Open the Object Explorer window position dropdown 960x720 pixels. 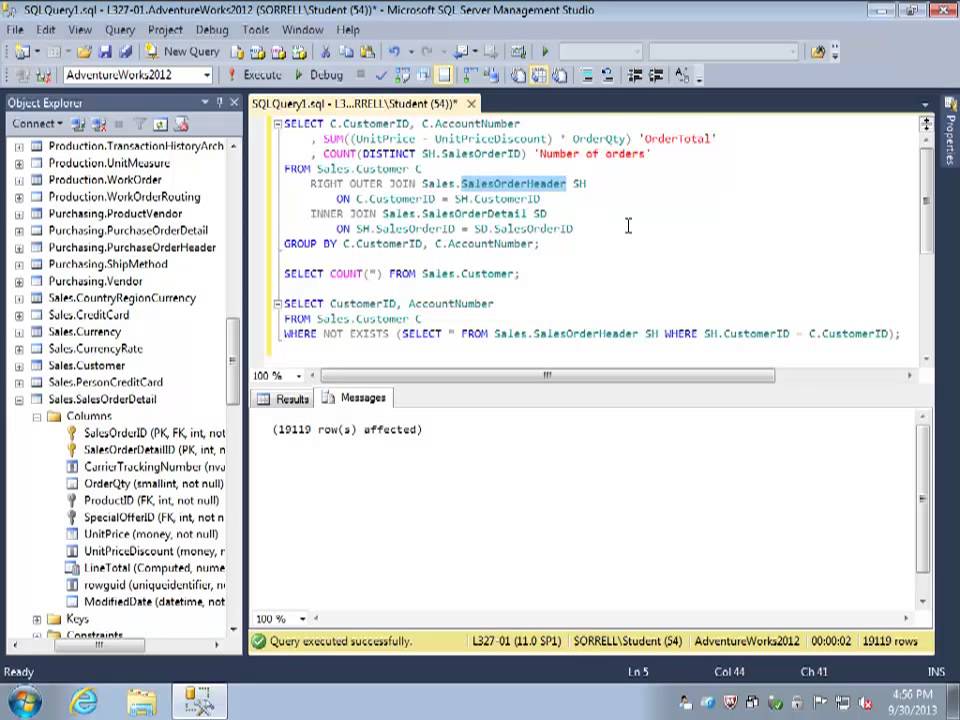(204, 103)
